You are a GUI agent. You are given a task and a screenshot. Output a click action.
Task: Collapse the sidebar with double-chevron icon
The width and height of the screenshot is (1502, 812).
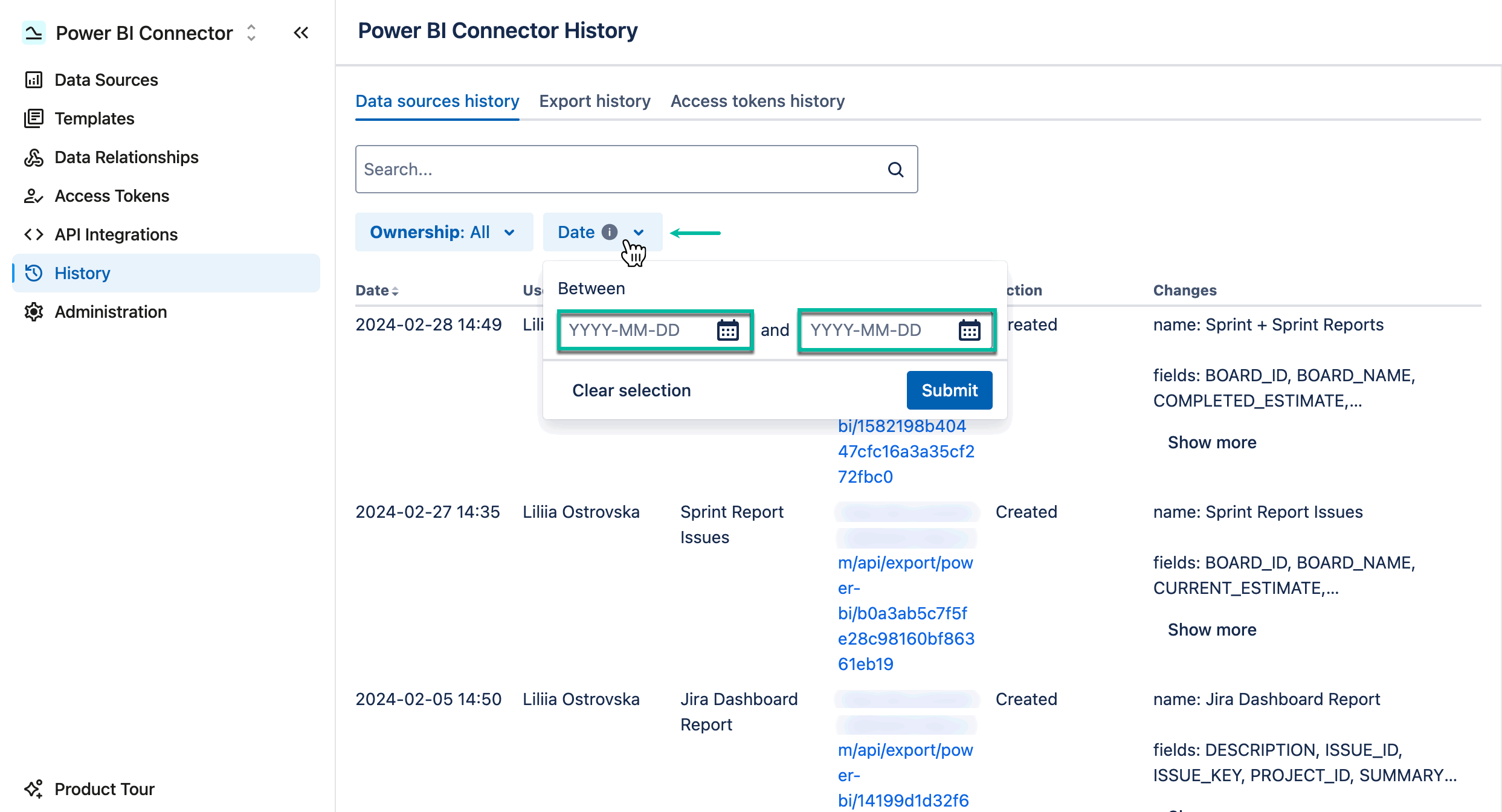301,33
